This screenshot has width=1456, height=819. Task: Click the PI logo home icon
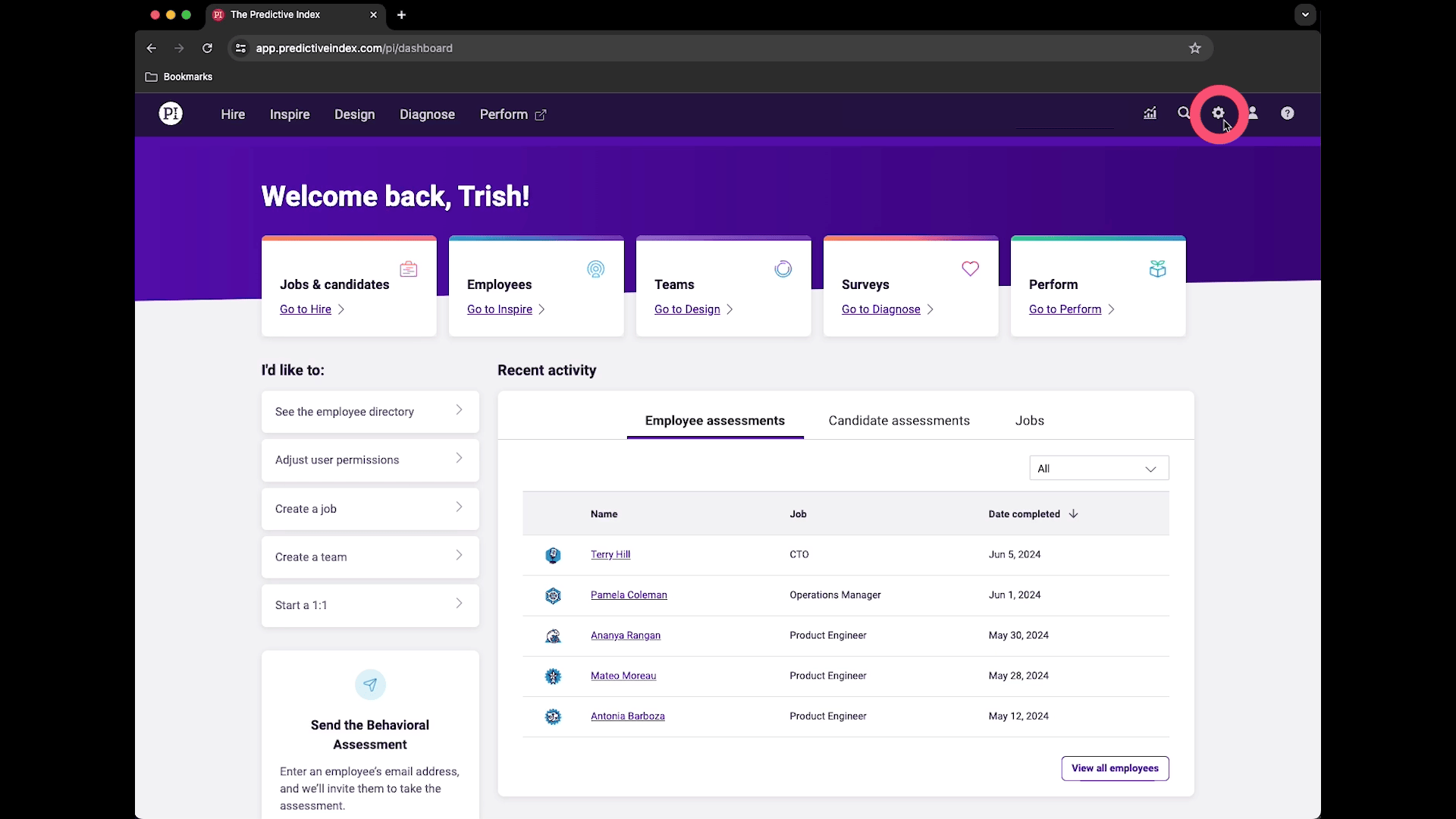[171, 114]
